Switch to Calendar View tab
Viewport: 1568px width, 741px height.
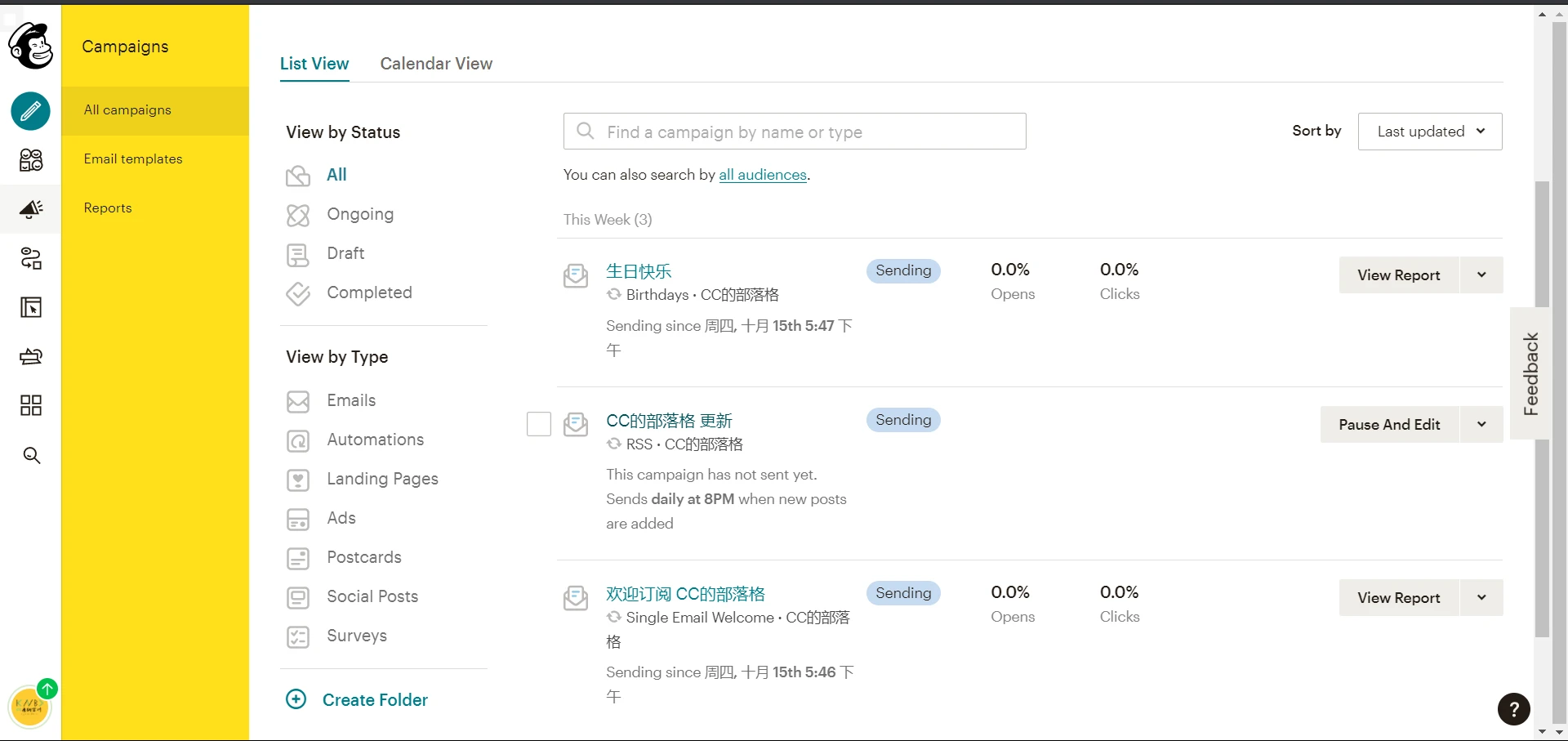436,64
